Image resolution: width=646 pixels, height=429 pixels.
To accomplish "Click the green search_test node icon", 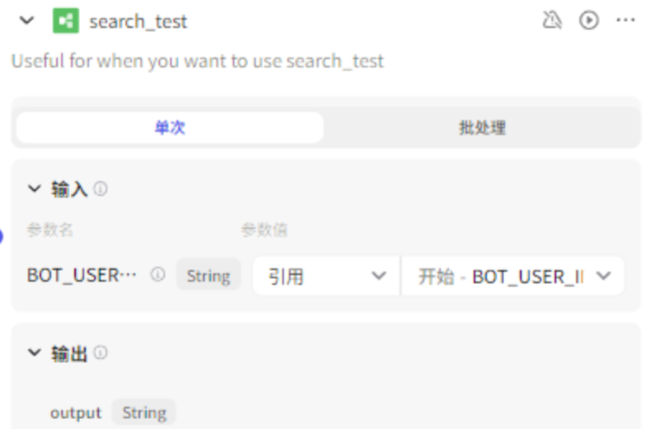I will coord(66,21).
